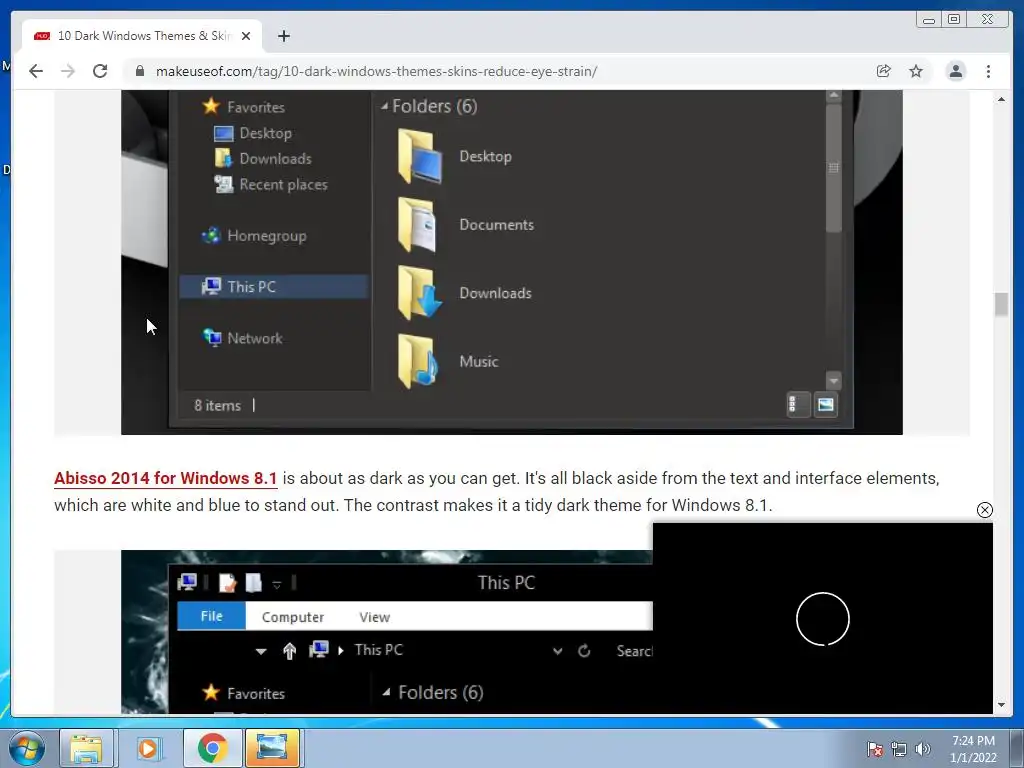Open the Windows Start menu
Screen dimensions: 1024x768
pos(27,748)
